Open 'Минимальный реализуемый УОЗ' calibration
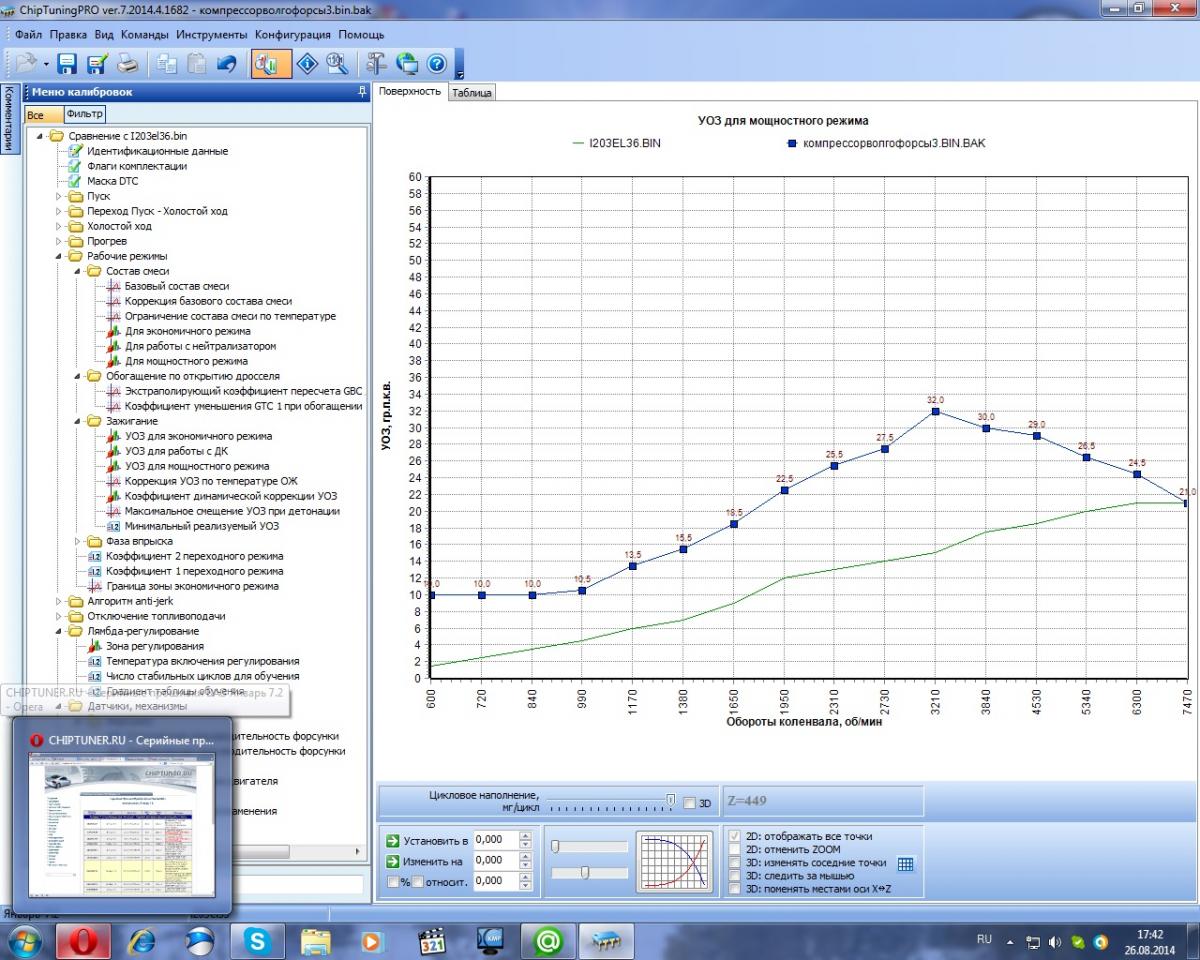 (201, 526)
